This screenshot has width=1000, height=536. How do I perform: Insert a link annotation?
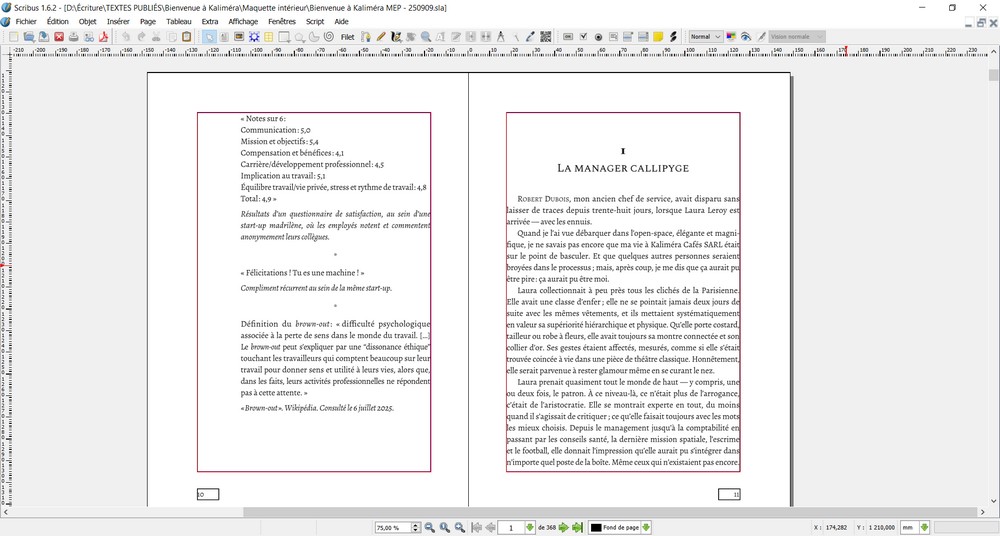coord(673,36)
